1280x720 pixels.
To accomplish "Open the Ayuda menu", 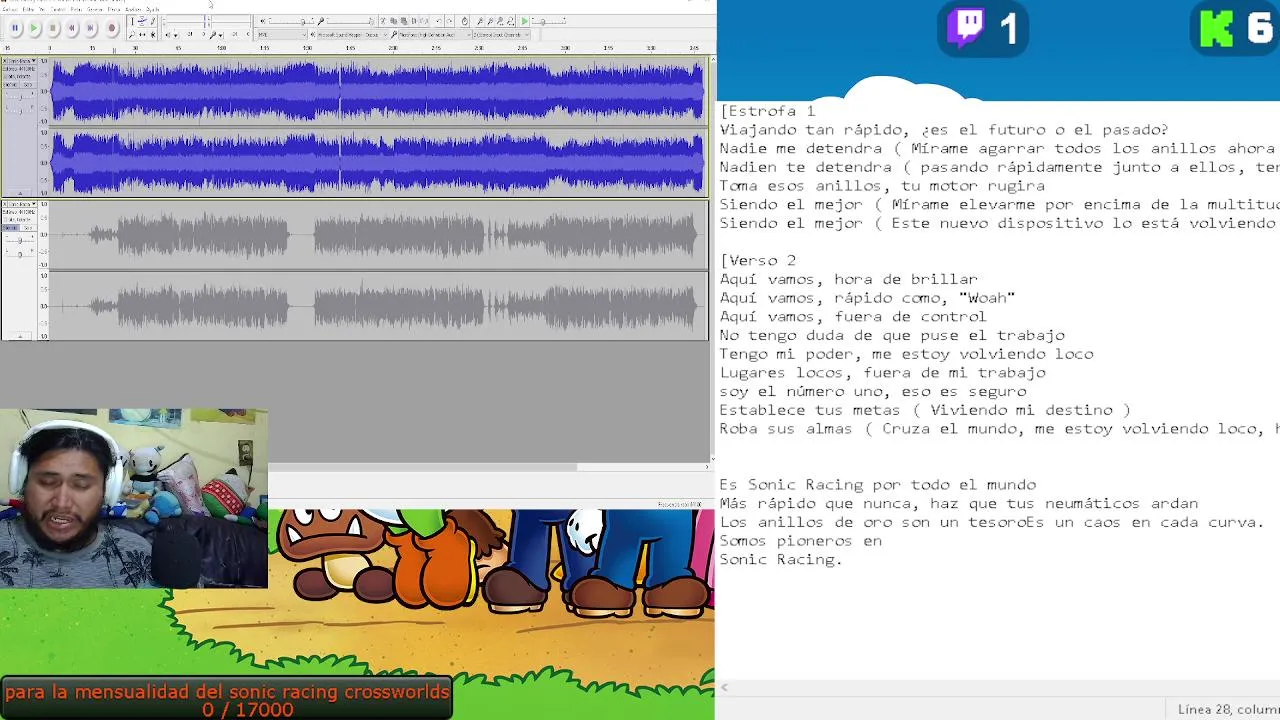I will pos(153,9).
